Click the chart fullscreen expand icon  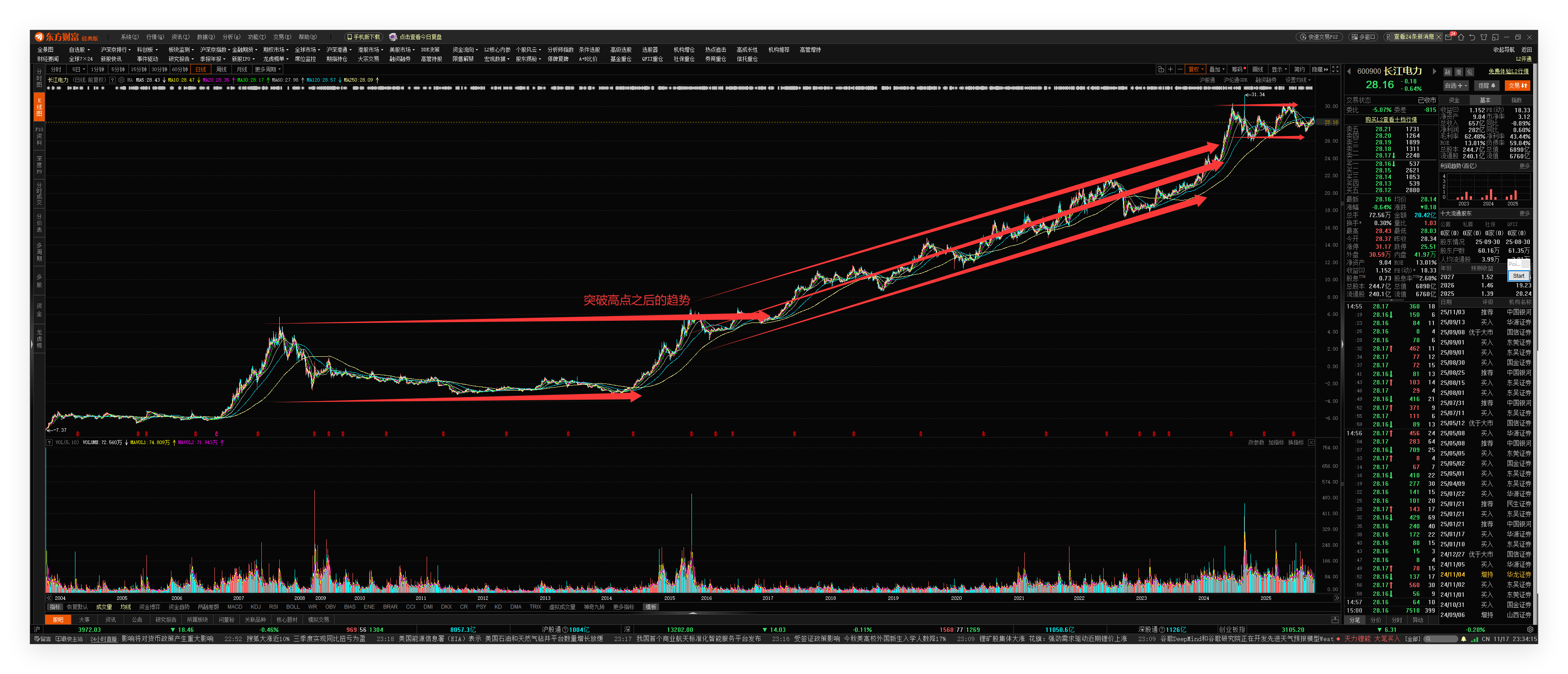pos(1336,69)
